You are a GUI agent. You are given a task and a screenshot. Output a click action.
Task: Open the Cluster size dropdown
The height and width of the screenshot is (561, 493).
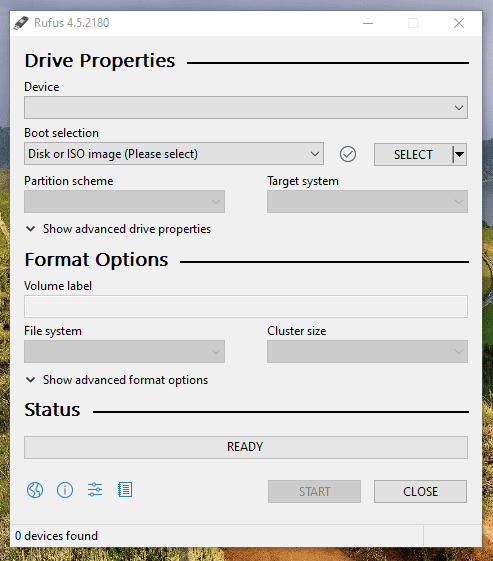tap(367, 351)
